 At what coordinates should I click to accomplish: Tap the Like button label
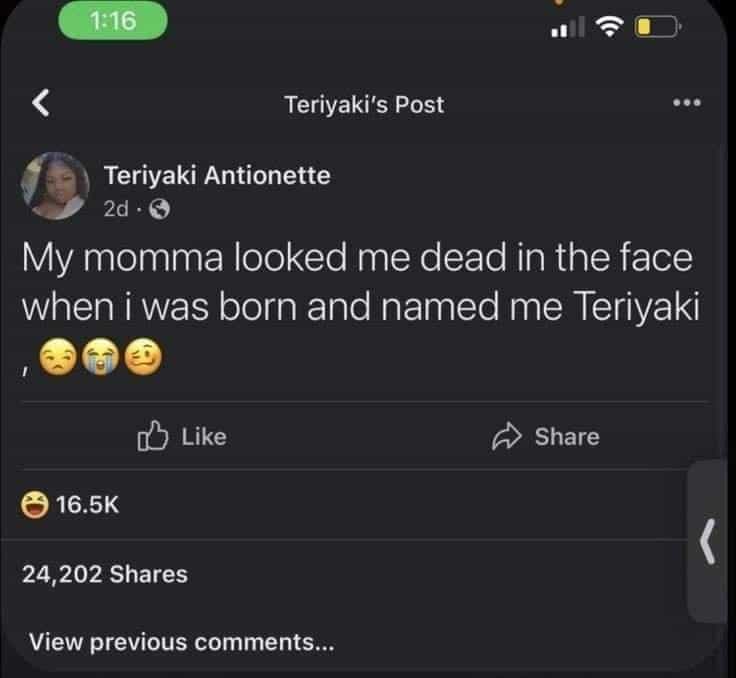click(204, 436)
